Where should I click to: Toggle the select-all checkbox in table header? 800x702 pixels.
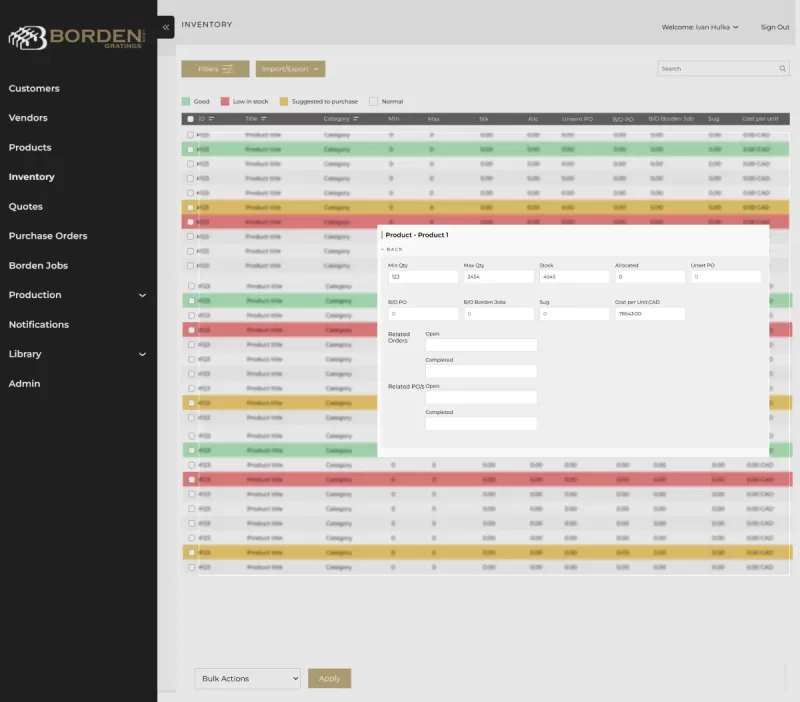(190, 119)
